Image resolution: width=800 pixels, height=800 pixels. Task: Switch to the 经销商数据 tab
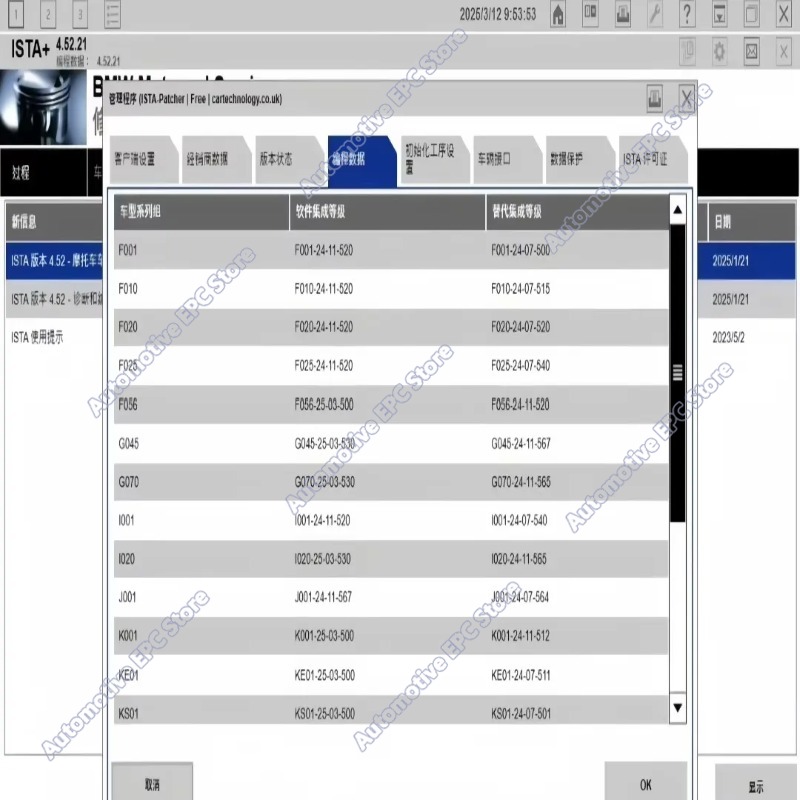point(216,159)
